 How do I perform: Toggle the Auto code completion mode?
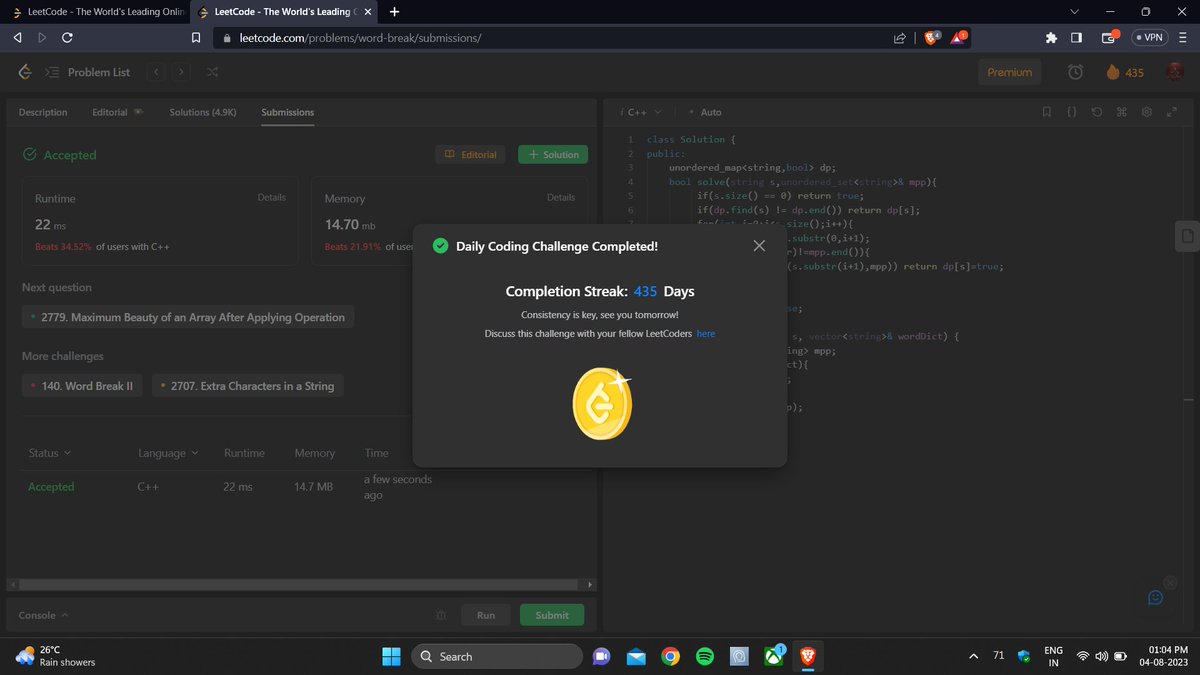tap(706, 112)
